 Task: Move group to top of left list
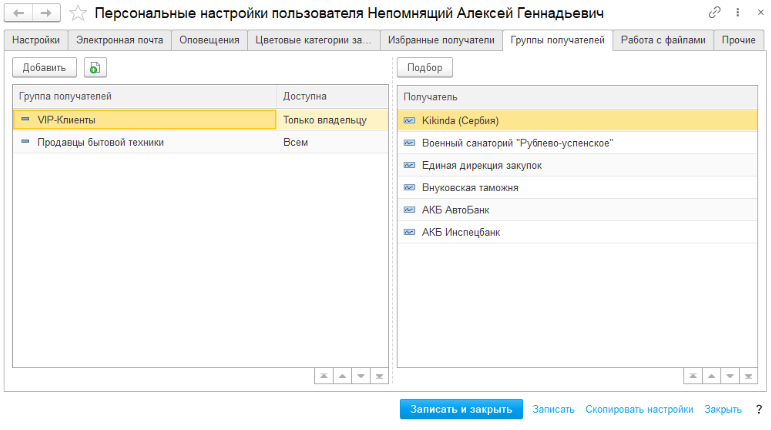323,376
